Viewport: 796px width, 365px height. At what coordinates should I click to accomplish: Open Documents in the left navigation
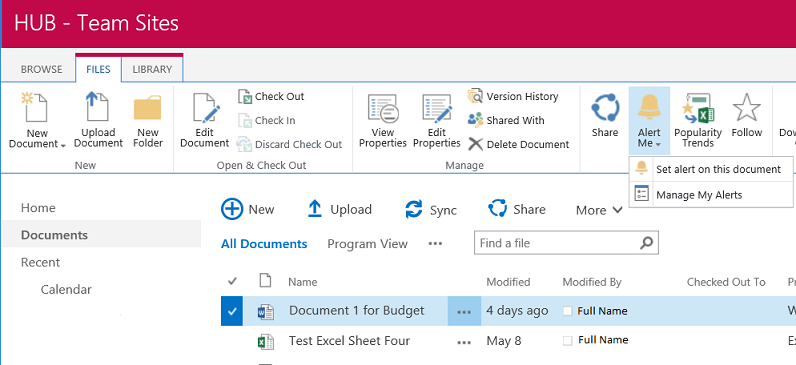[54, 235]
